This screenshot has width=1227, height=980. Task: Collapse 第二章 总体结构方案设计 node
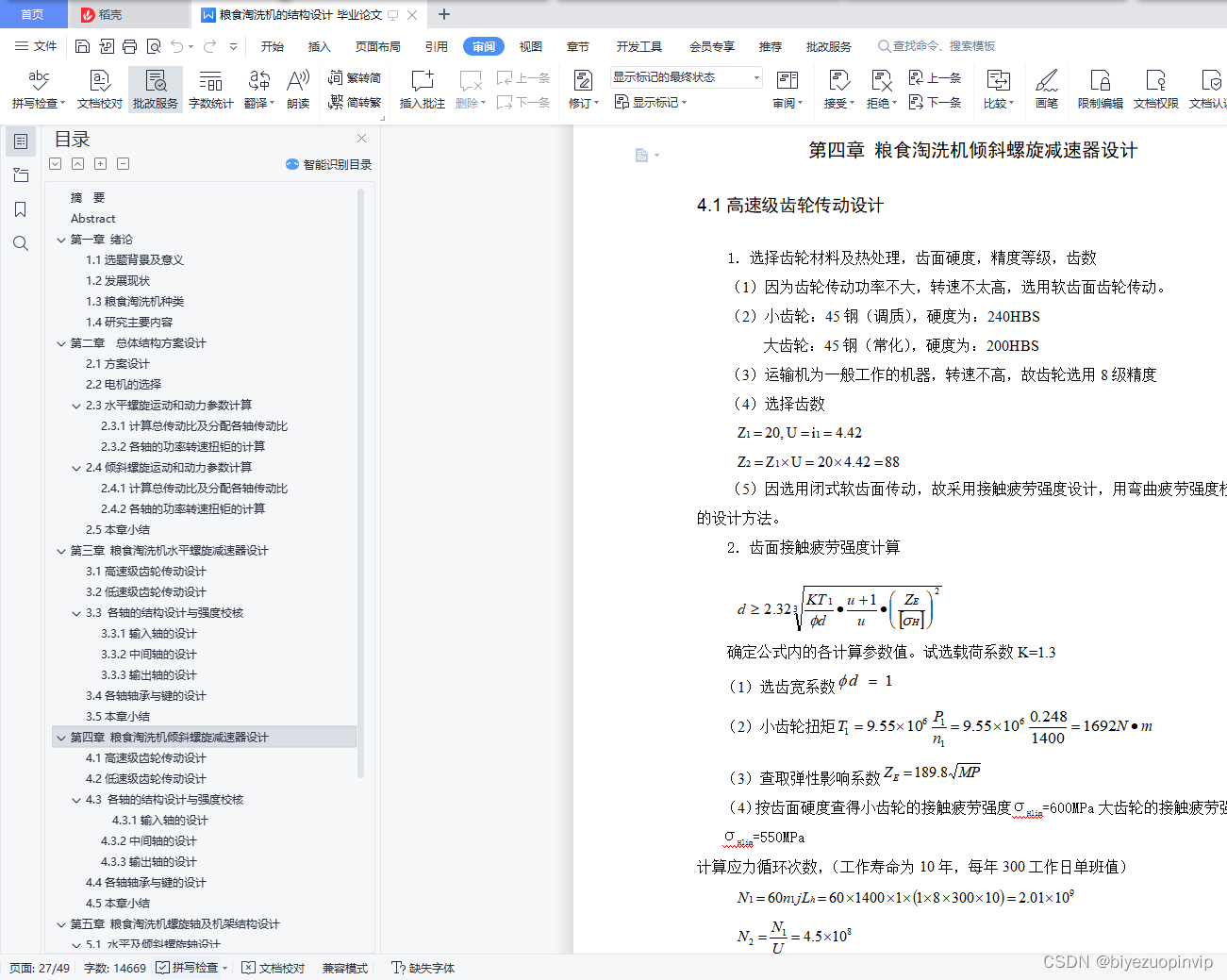pyautogui.click(x=61, y=343)
